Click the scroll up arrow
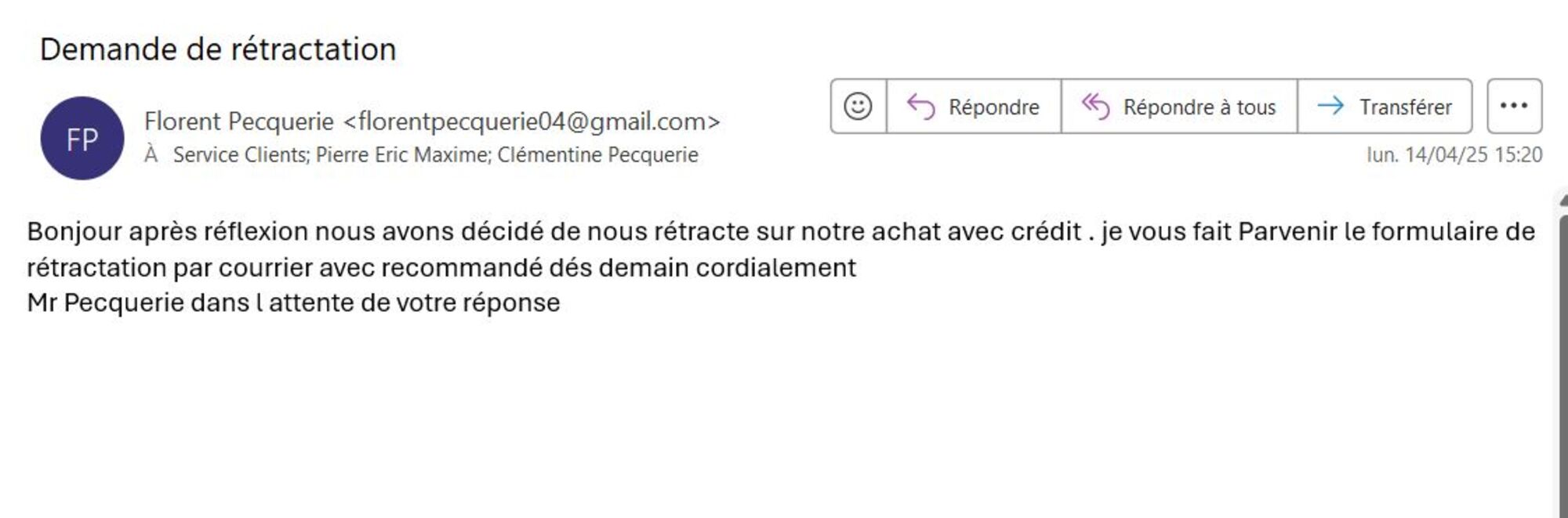1568x518 pixels. pyautogui.click(x=1563, y=199)
